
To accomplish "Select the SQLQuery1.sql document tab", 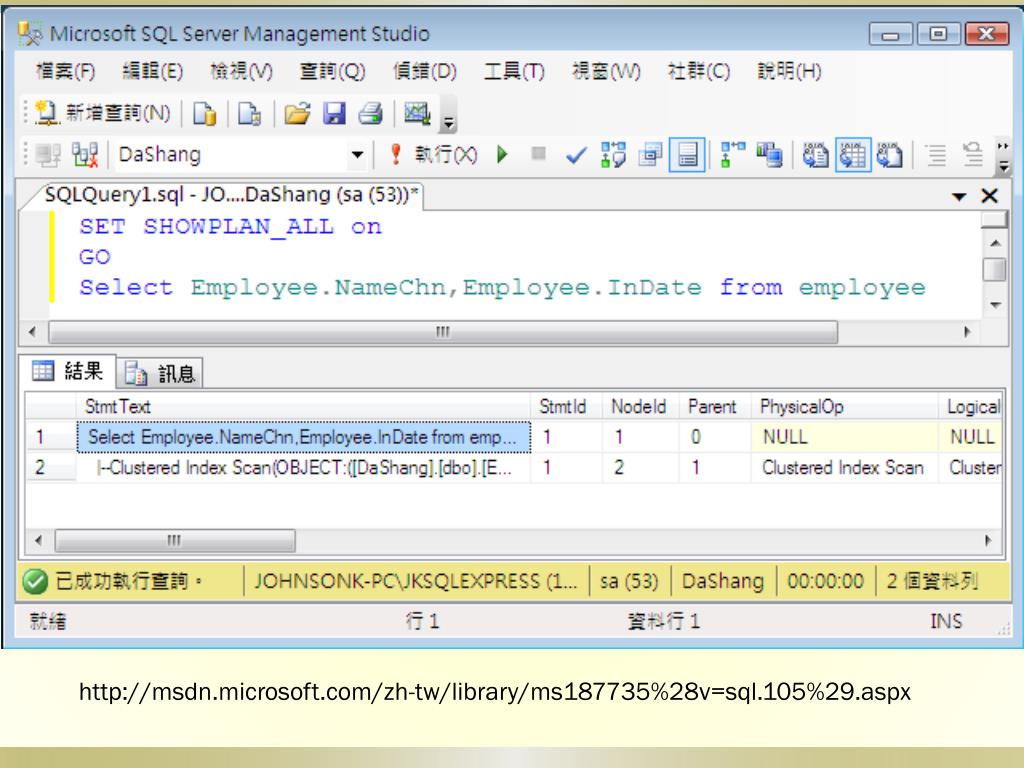I will [x=230, y=195].
